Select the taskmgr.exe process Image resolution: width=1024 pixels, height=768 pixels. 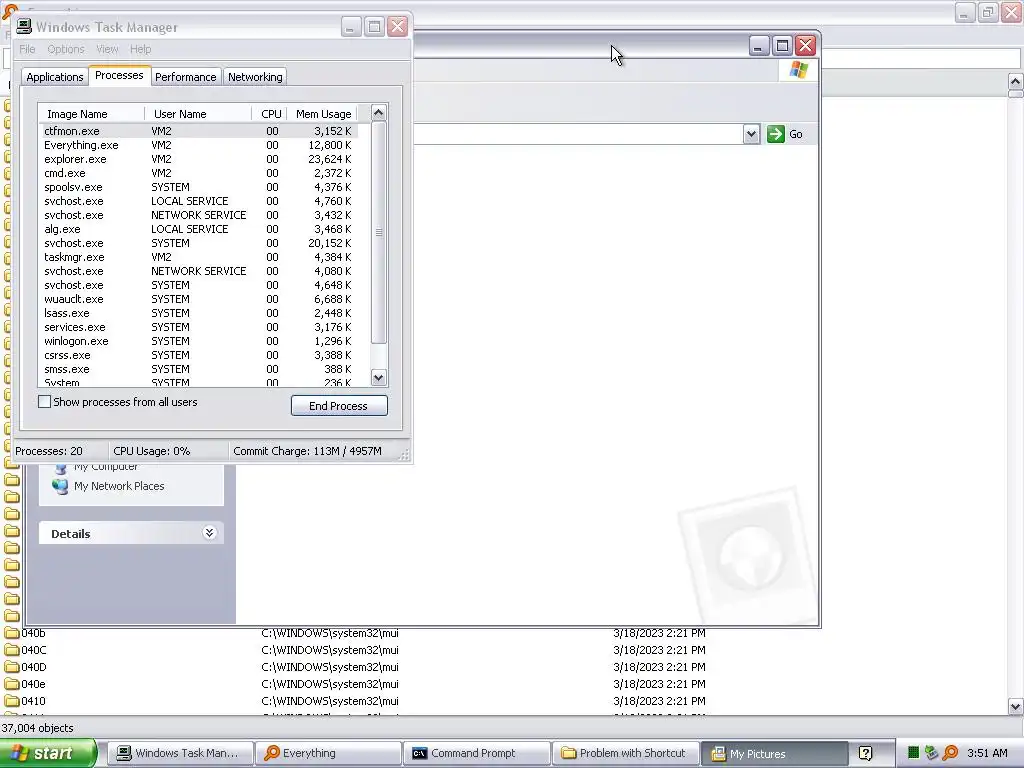pos(199,257)
